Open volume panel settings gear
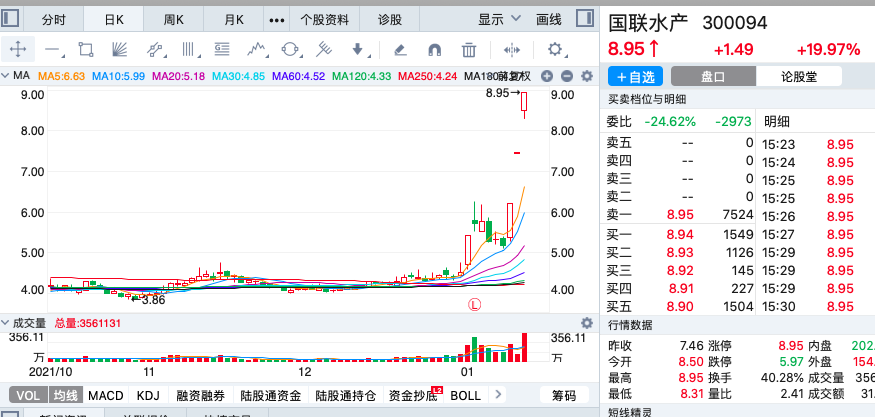Screen dimensions: 875x417 point(586,323)
